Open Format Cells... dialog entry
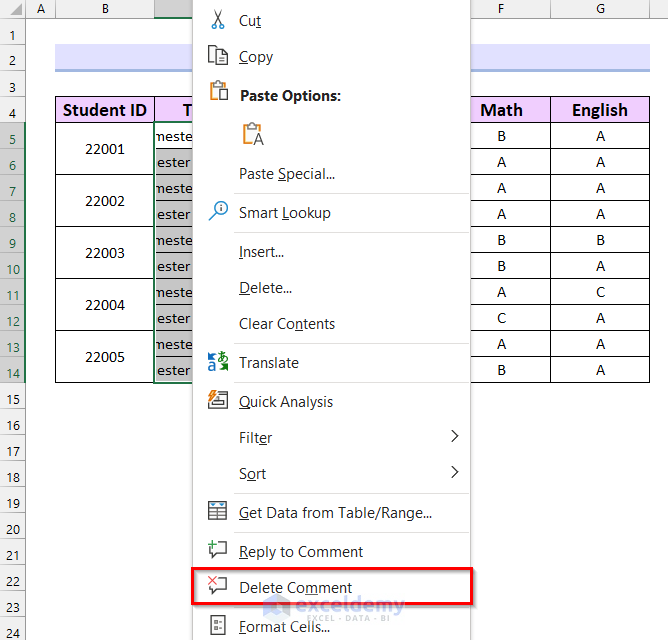 click(284, 627)
